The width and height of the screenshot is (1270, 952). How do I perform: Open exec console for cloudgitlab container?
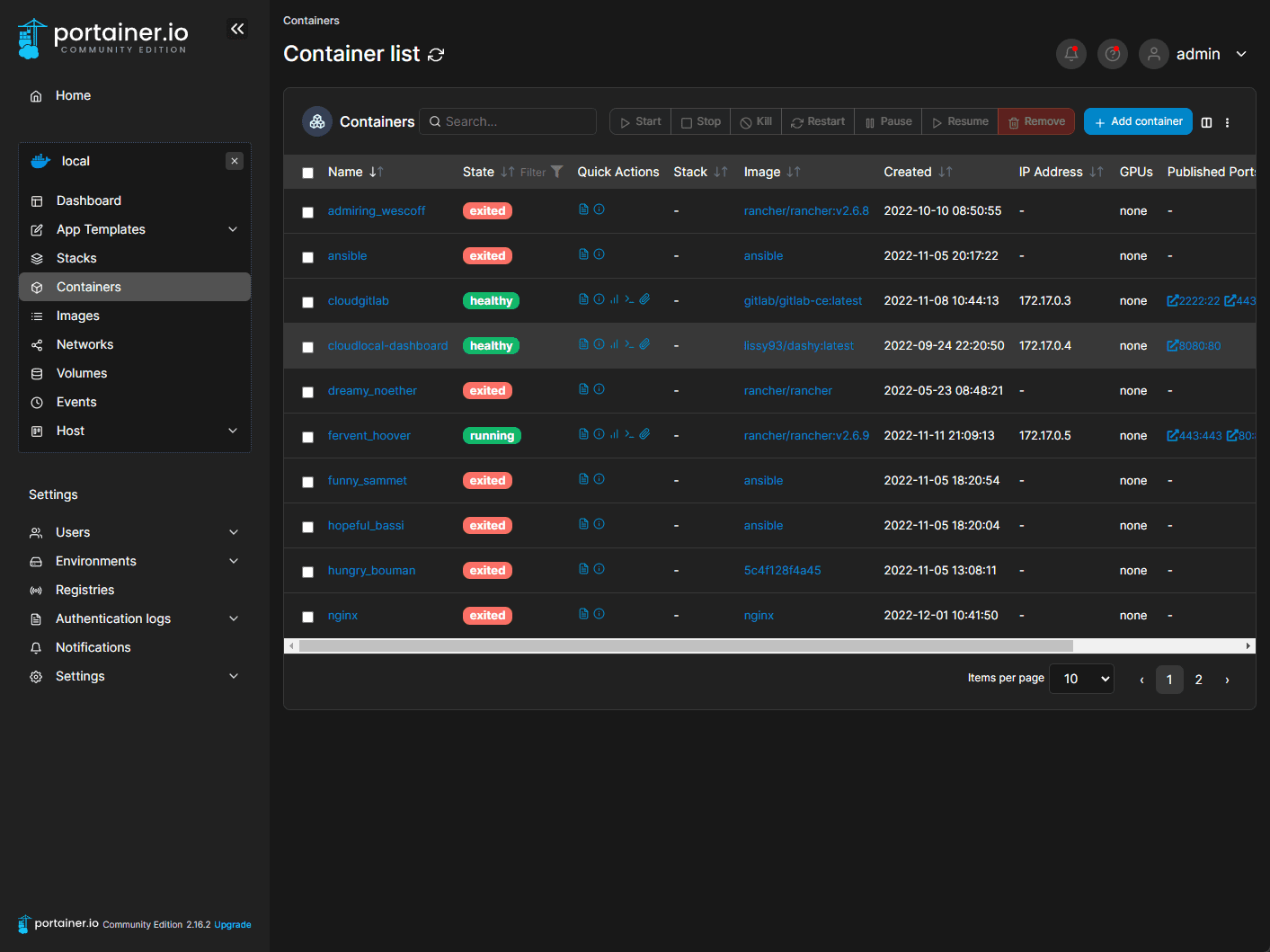tap(629, 299)
